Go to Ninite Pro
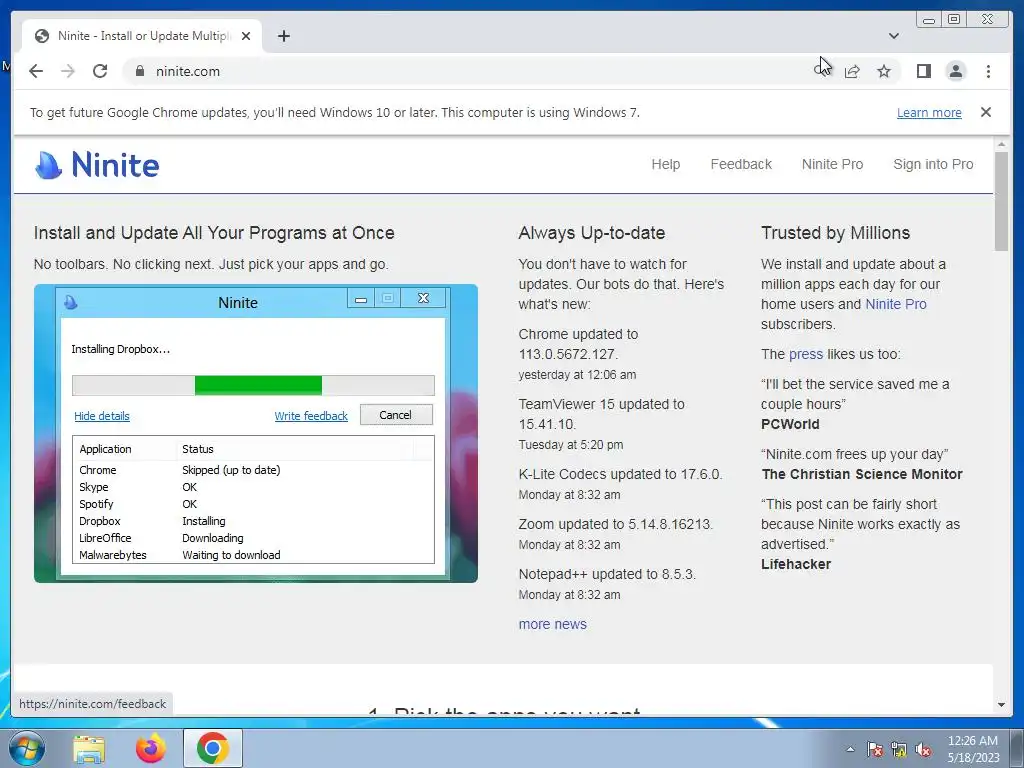The height and width of the screenshot is (768, 1024). pos(832,164)
